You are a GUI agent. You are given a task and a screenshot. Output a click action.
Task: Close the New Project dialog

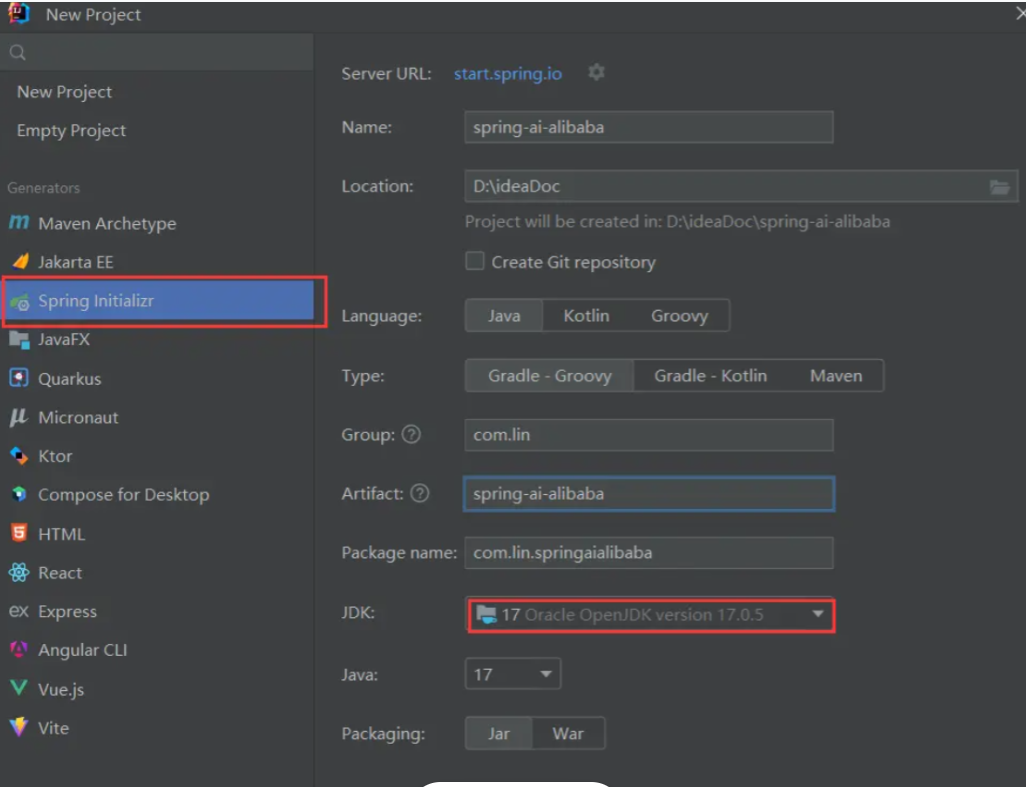1019,12
